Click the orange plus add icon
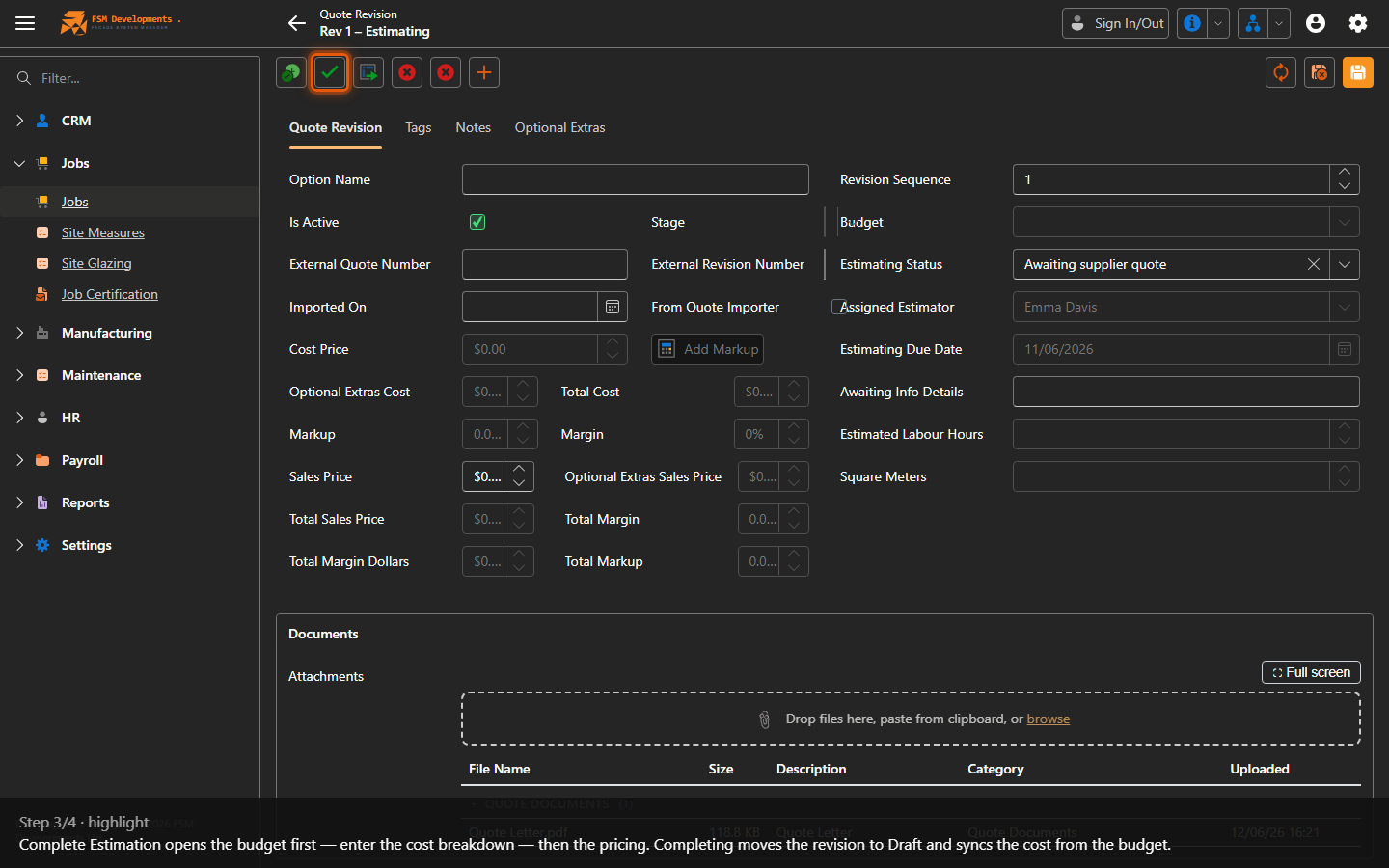 coord(484,72)
